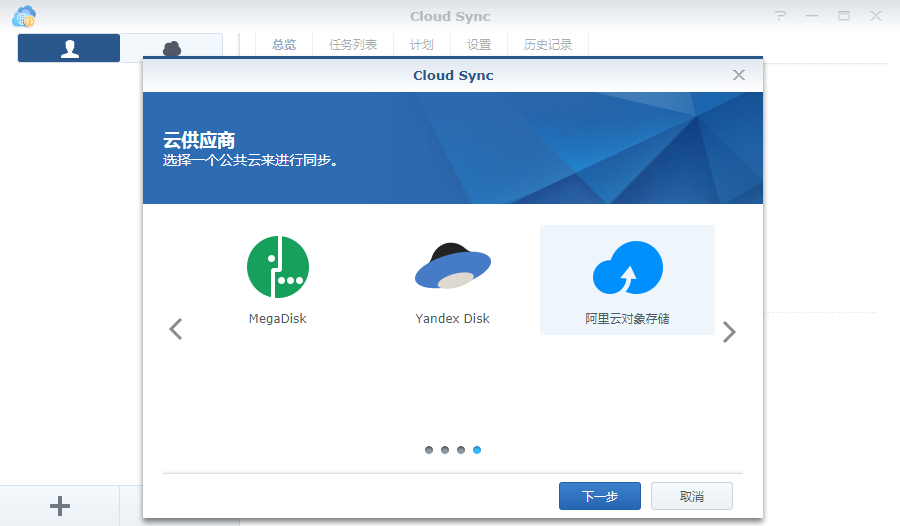Click the 下一步 button
The width and height of the screenshot is (900, 526).
(x=600, y=496)
